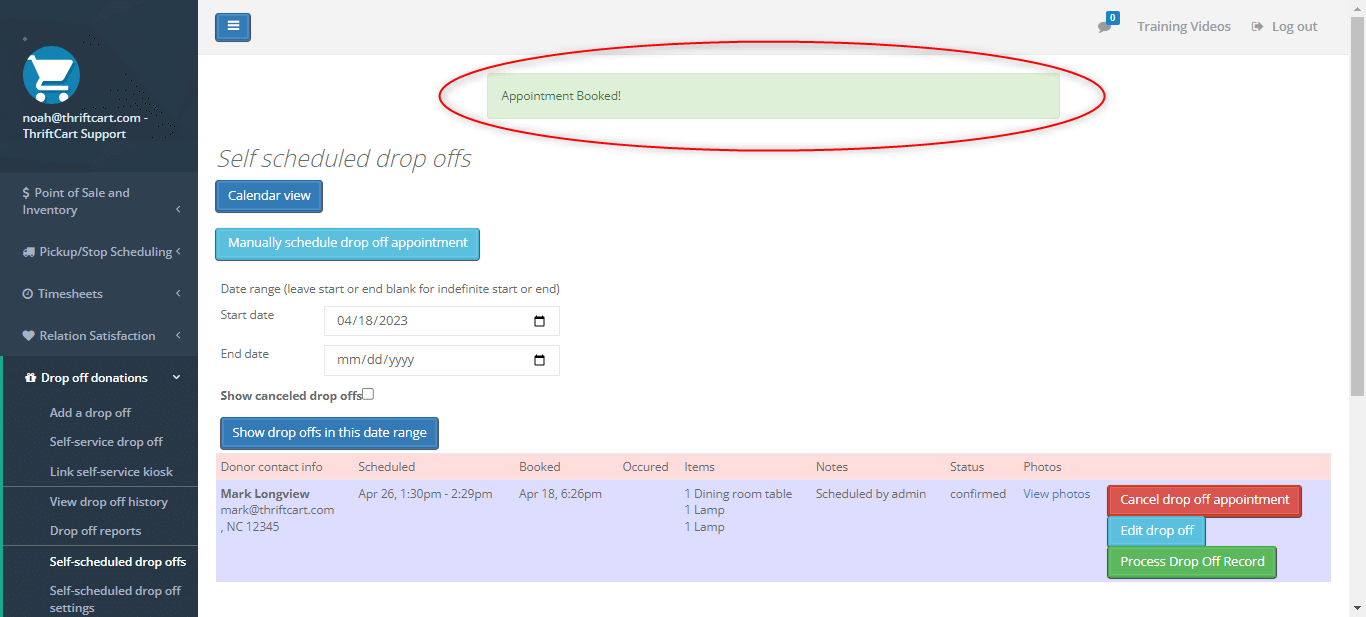
Task: Open Link self-service kiosk
Action: (x=111, y=472)
